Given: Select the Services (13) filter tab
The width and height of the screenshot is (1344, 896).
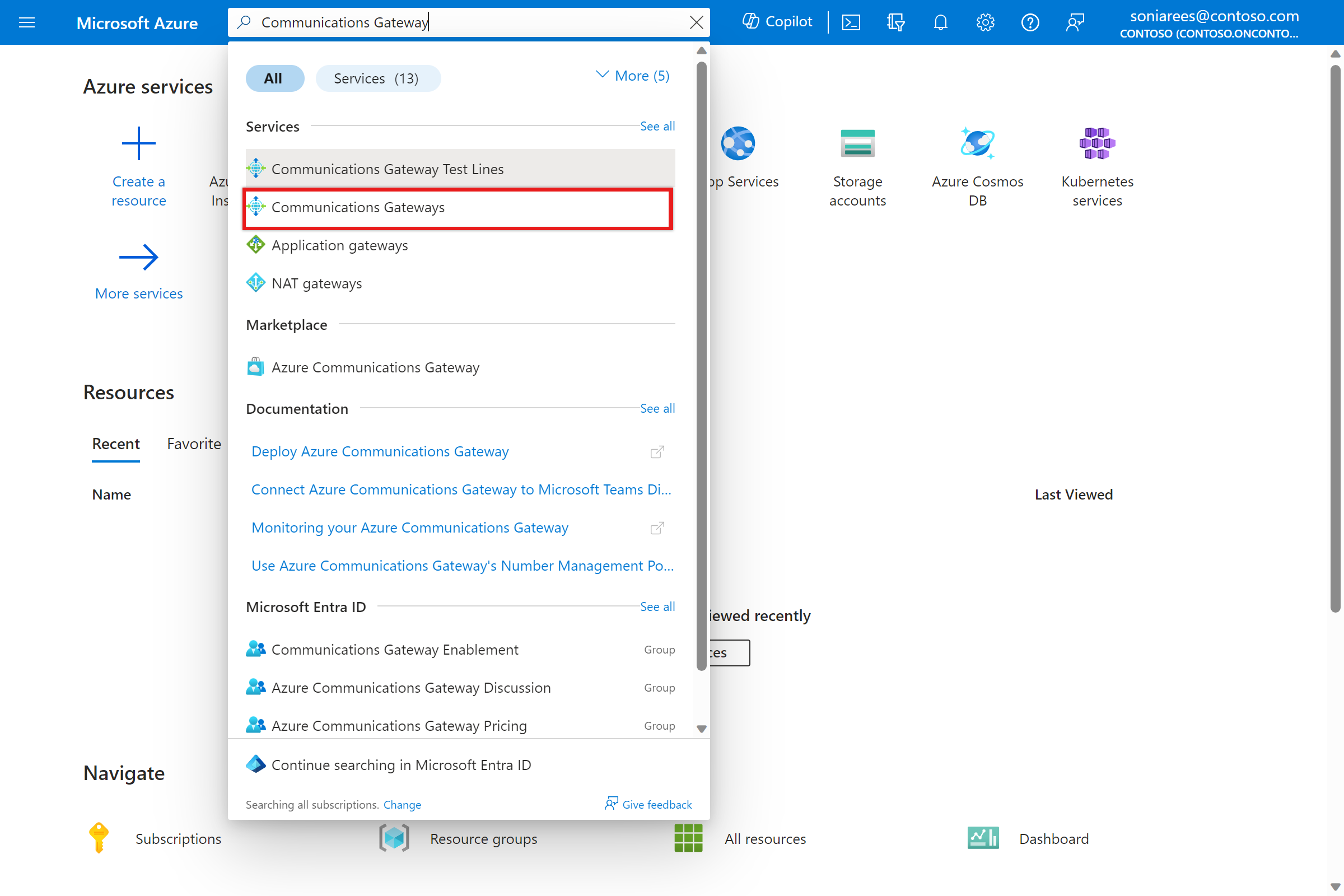Looking at the screenshot, I should pos(378,78).
